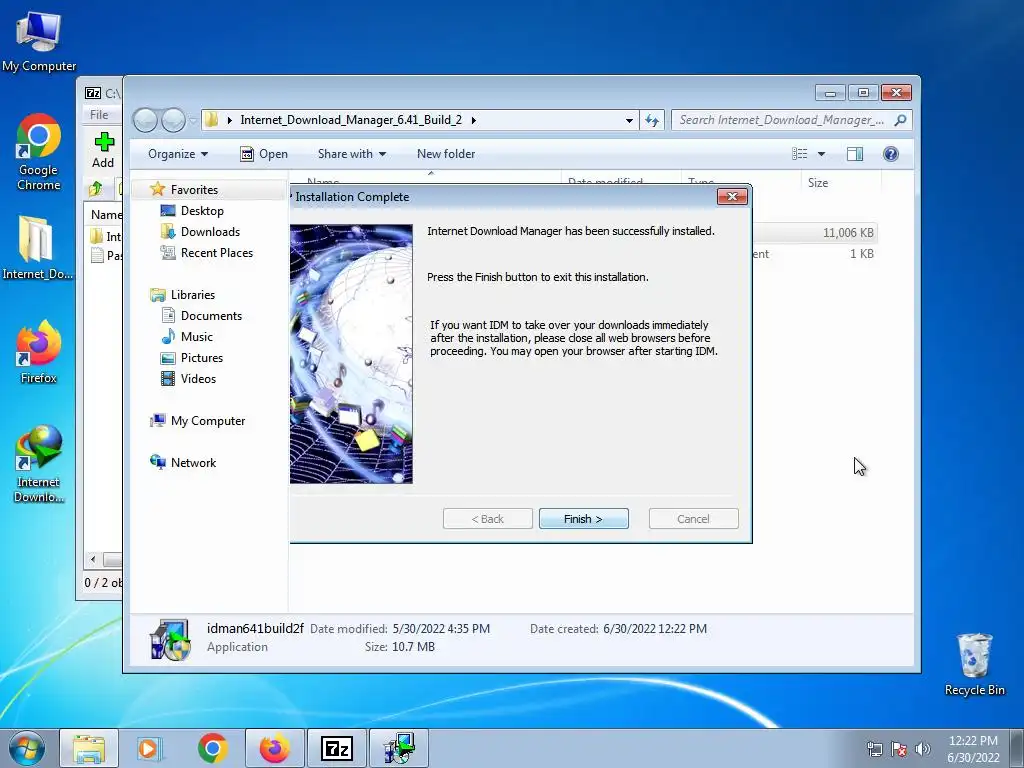Viewport: 1024px width, 768px height.
Task: Refresh the Explorer folder view
Action: point(652,120)
